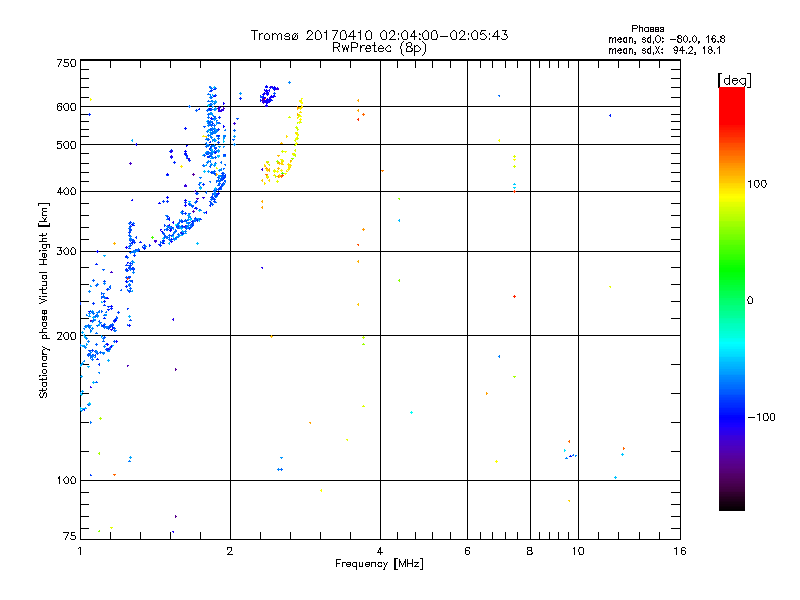800x600 pixels.
Task: Click the "Stationary phase Virtual Height [km]" y-axis label
Action: point(44,300)
